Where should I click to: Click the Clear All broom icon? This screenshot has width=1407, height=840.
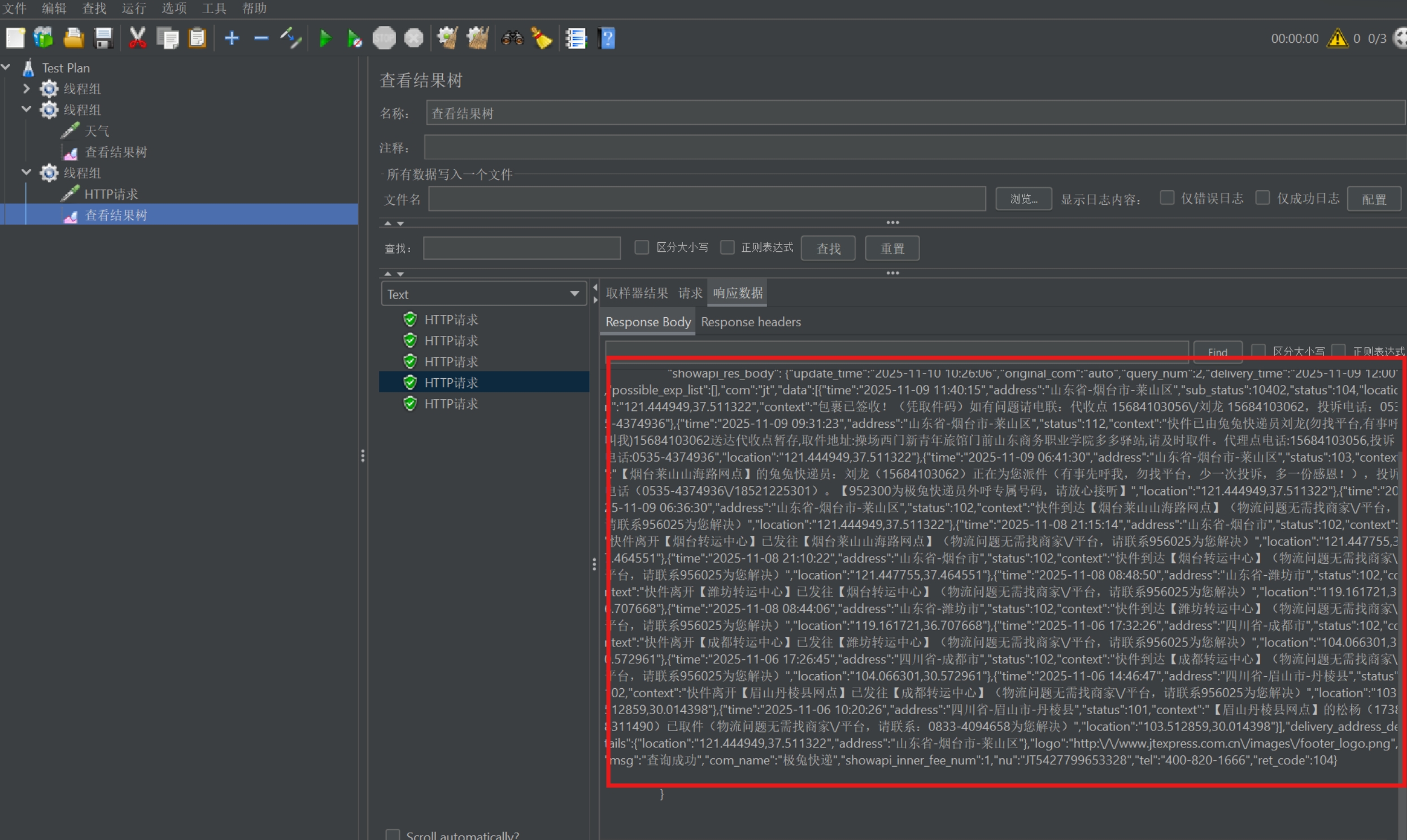478,38
